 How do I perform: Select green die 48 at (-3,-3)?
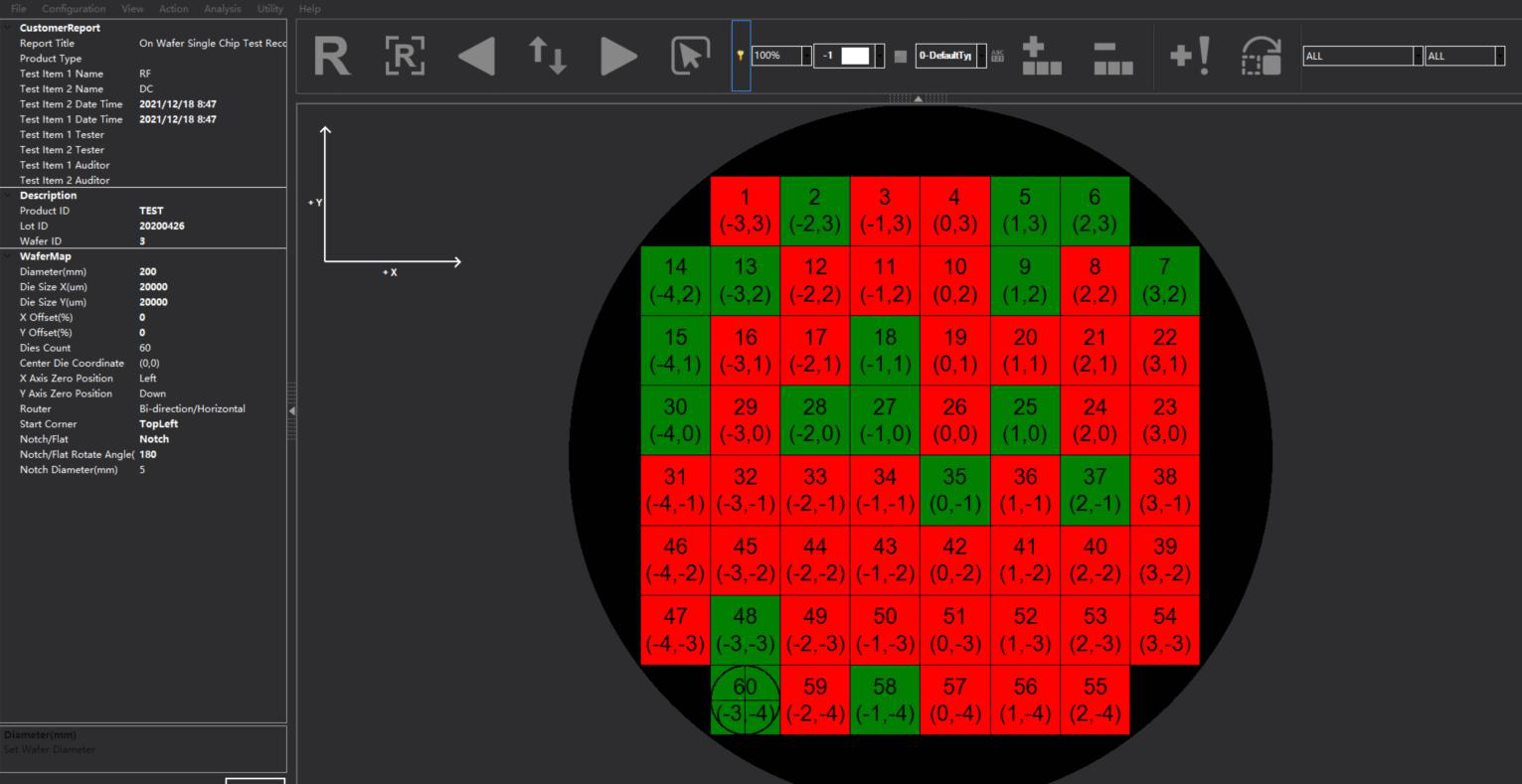tap(746, 630)
